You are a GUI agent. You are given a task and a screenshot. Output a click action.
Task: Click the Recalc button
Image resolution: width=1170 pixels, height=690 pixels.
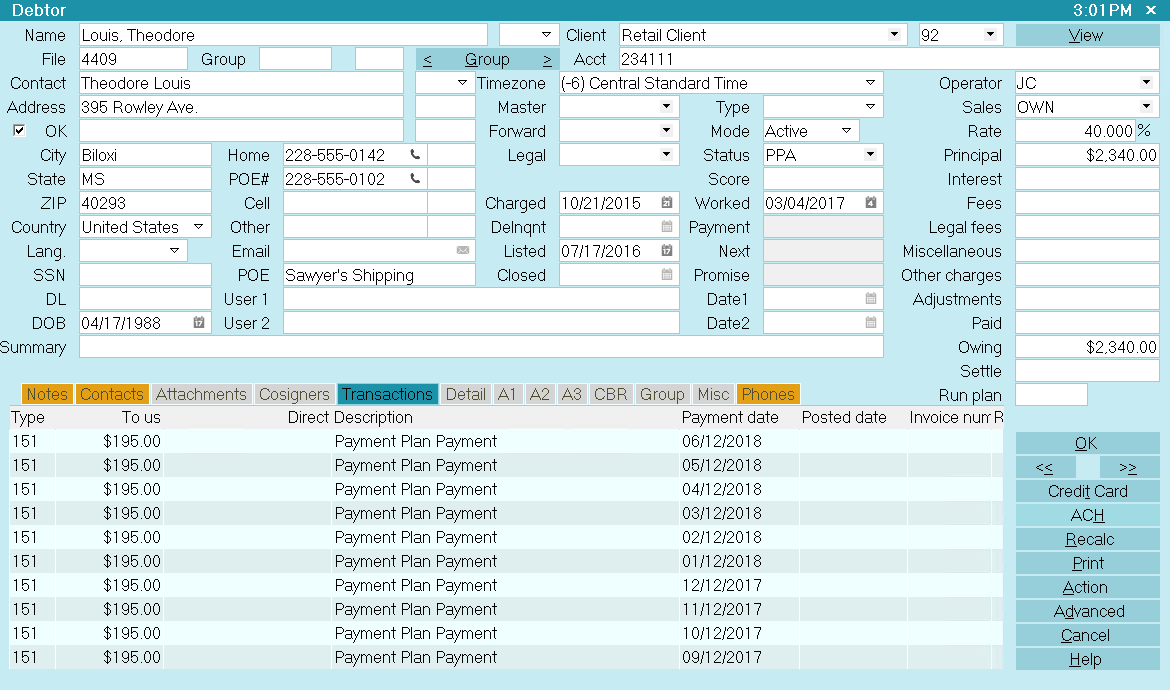(1087, 539)
